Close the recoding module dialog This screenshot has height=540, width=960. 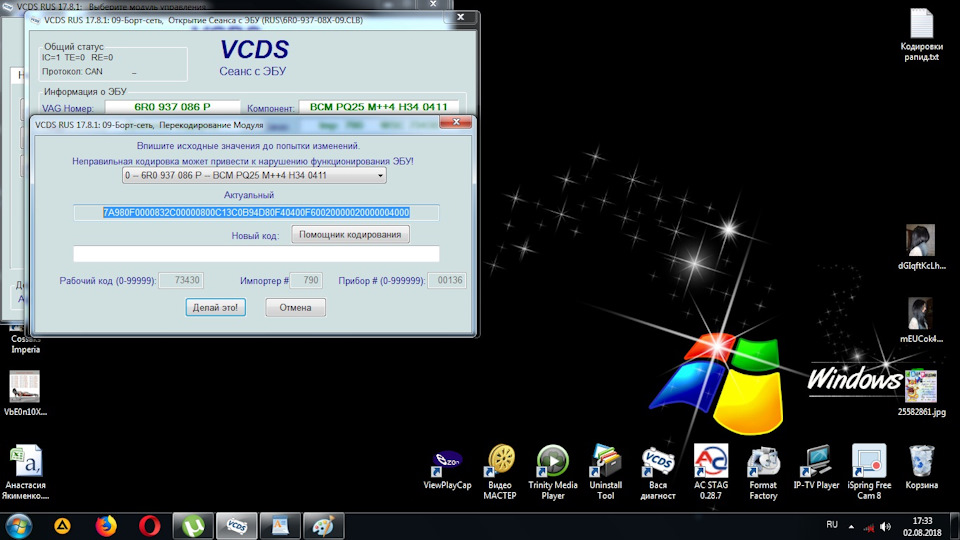pos(456,122)
